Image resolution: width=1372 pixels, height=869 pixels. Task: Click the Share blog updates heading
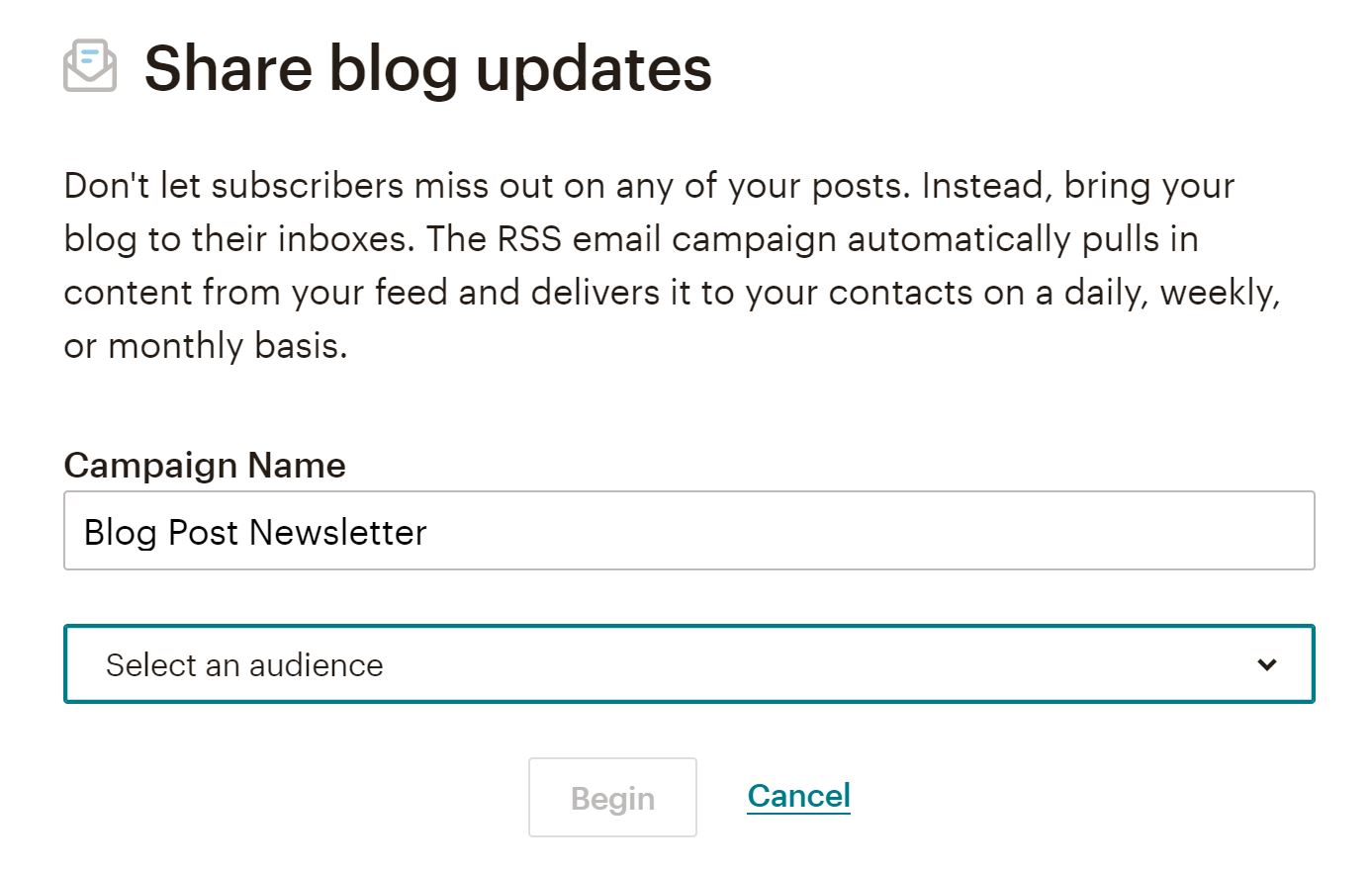(427, 67)
